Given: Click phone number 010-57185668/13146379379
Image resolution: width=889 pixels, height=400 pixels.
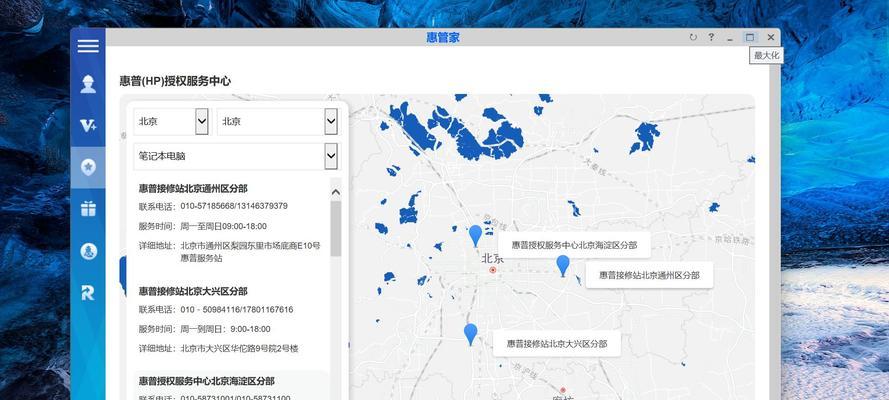Looking at the screenshot, I should (234, 206).
